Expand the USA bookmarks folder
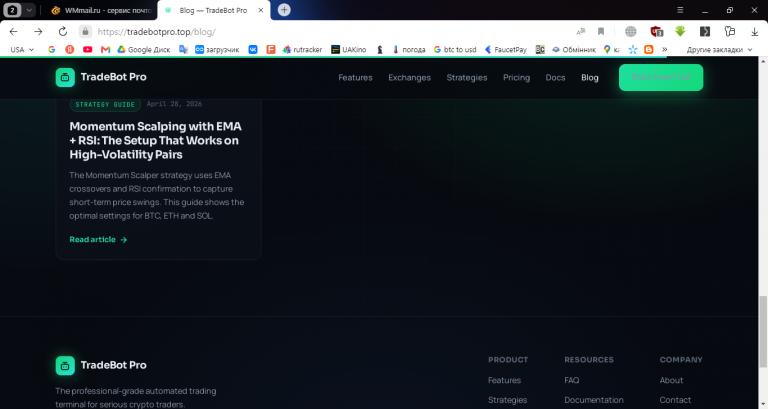The image size is (768, 409). 22,49
